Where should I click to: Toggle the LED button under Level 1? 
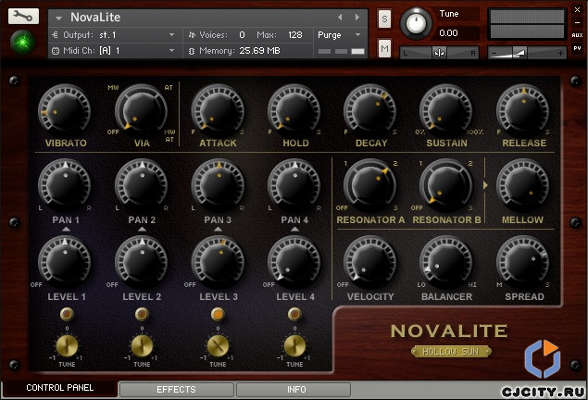tap(66, 313)
